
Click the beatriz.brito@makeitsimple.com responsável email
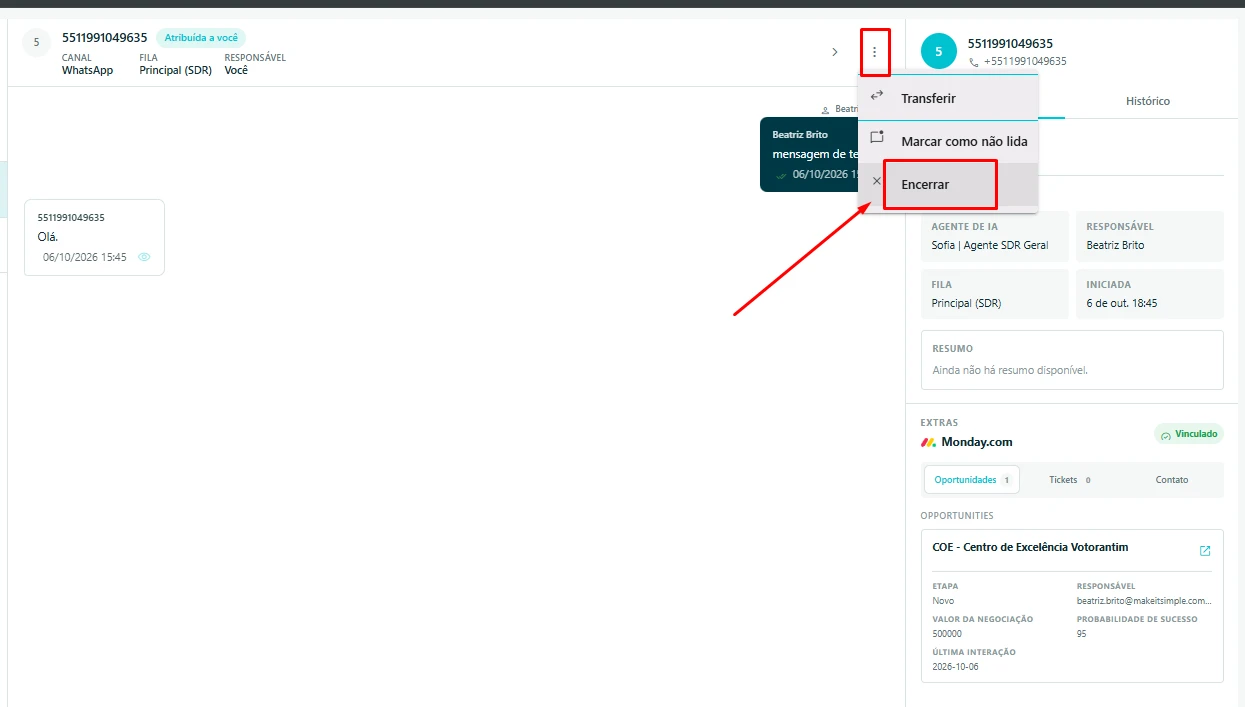point(1144,601)
